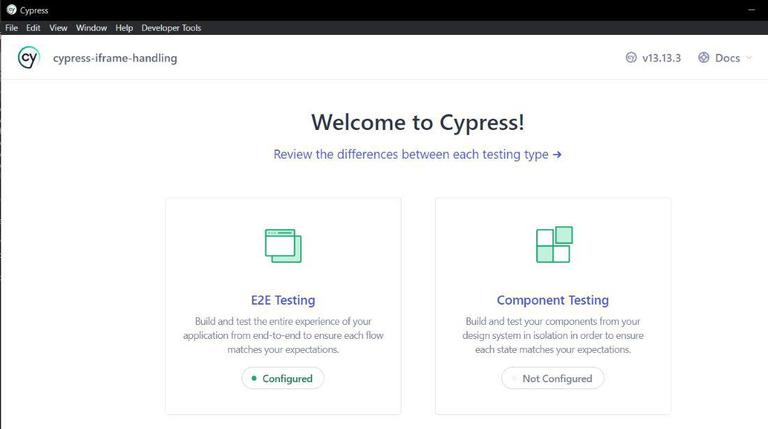768x429 pixels.
Task: Review the differences between testing types link
Action: pos(417,154)
